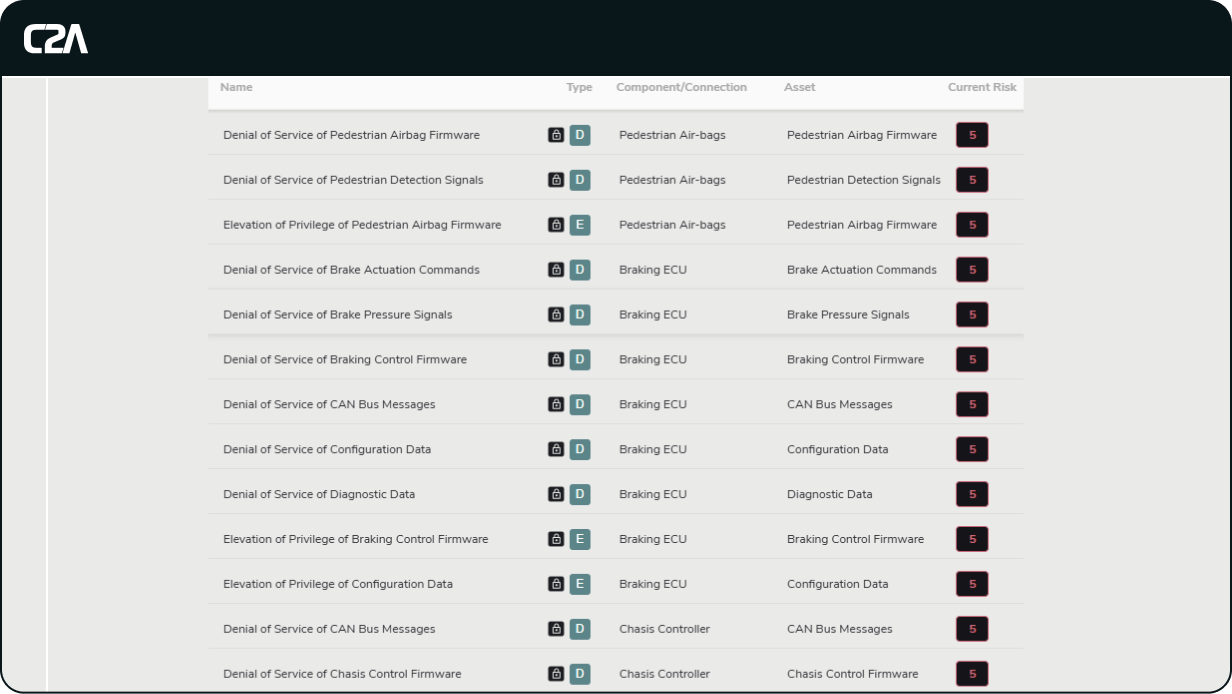This screenshot has width=1232, height=694.
Task: Click risk badge 5 in Brake Actuation Commands row
Action: [972, 270]
